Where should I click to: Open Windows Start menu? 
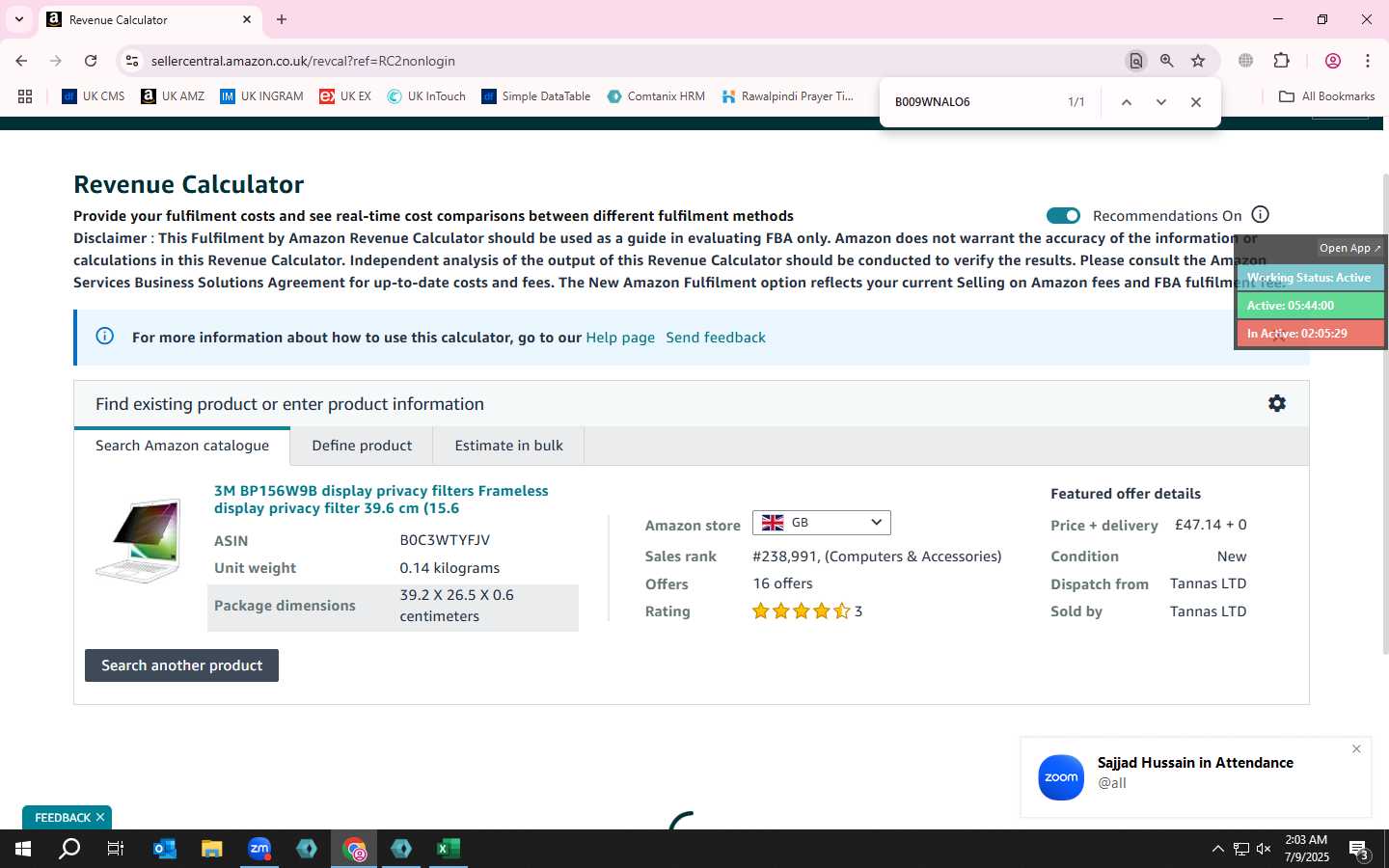[23, 849]
